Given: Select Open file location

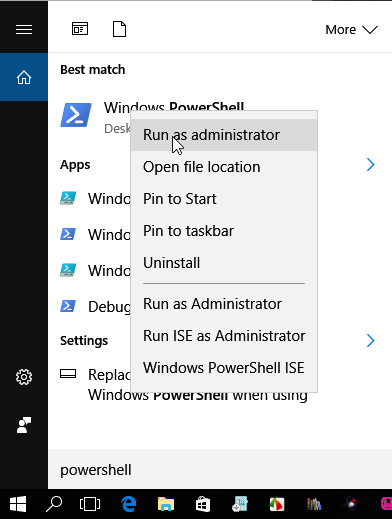Looking at the screenshot, I should pyautogui.click(x=224, y=167).
